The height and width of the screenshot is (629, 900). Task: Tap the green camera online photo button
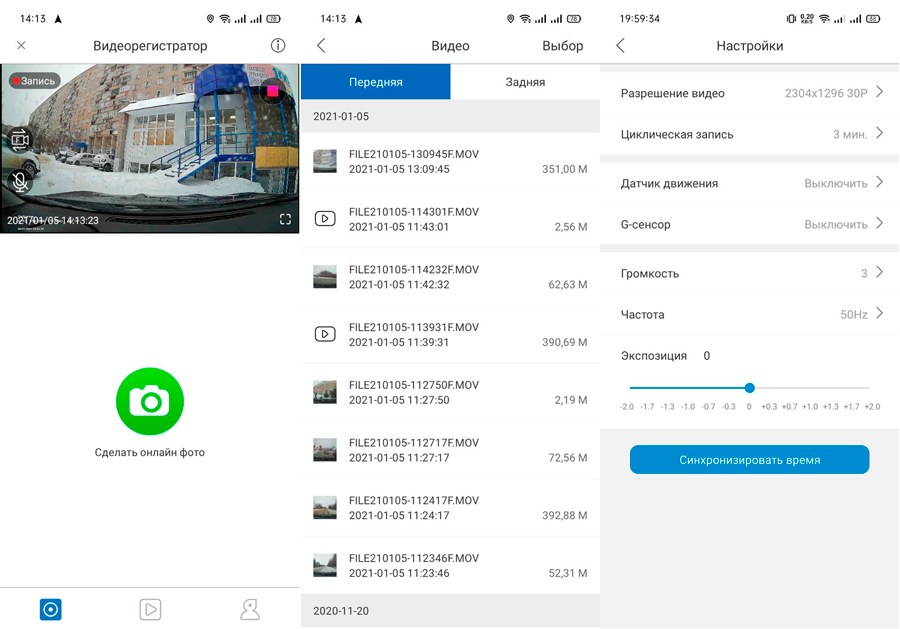tap(150, 401)
